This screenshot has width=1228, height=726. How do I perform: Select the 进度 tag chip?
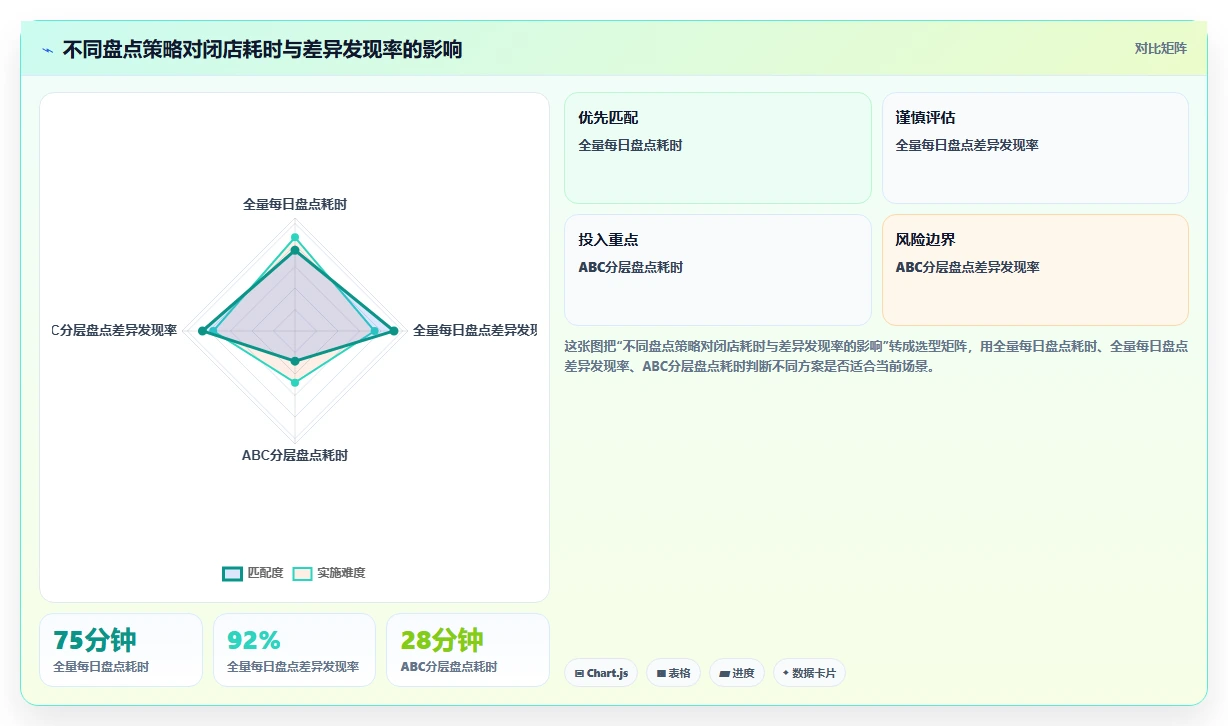click(x=737, y=673)
